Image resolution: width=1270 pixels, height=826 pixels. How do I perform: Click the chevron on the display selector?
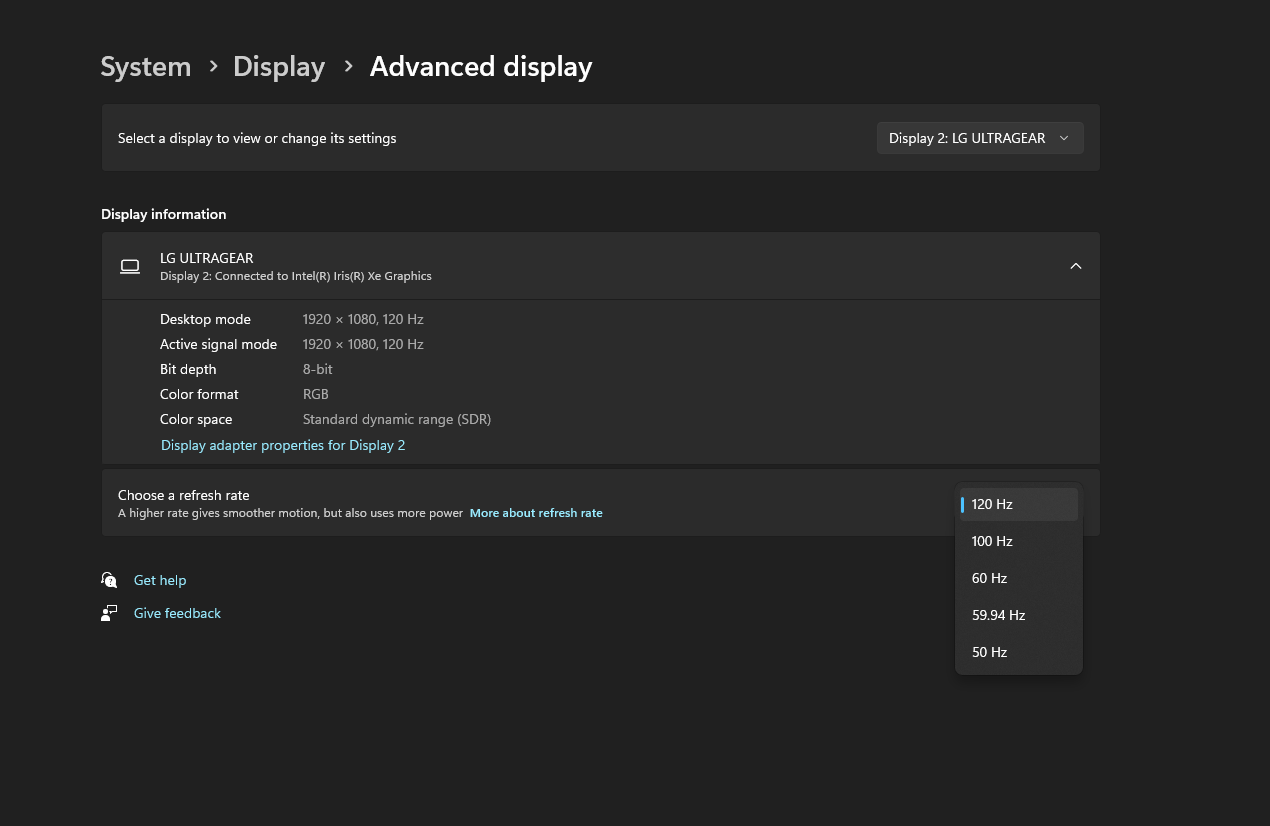(1063, 138)
